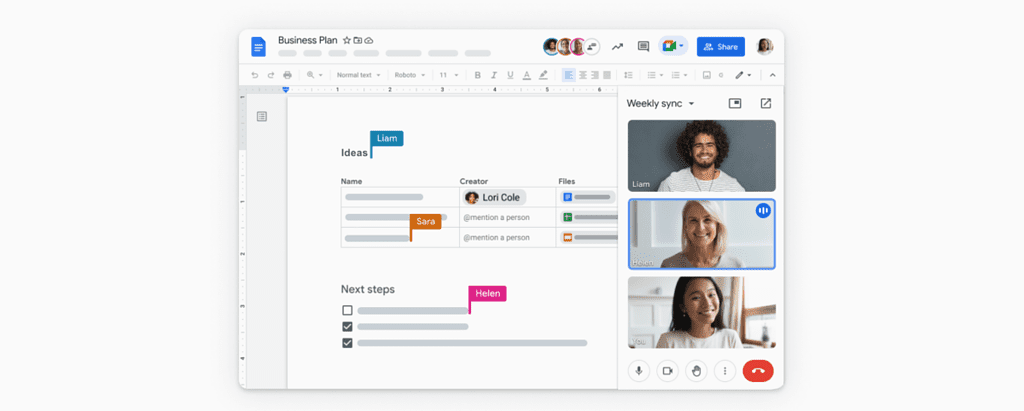
Task: Click the Slides file chip in third row
Action: (x=589, y=237)
